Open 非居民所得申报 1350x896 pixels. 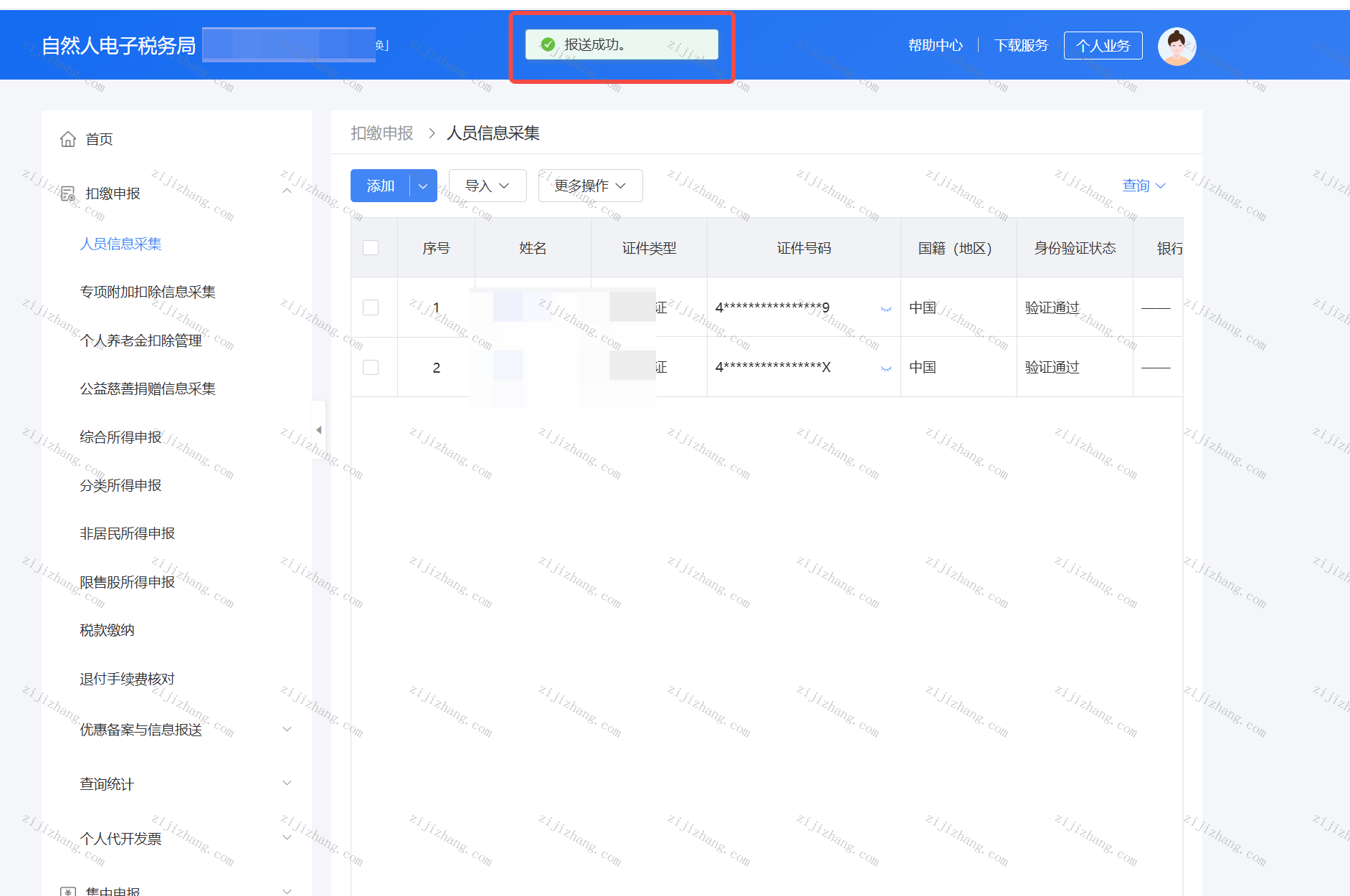tap(127, 533)
